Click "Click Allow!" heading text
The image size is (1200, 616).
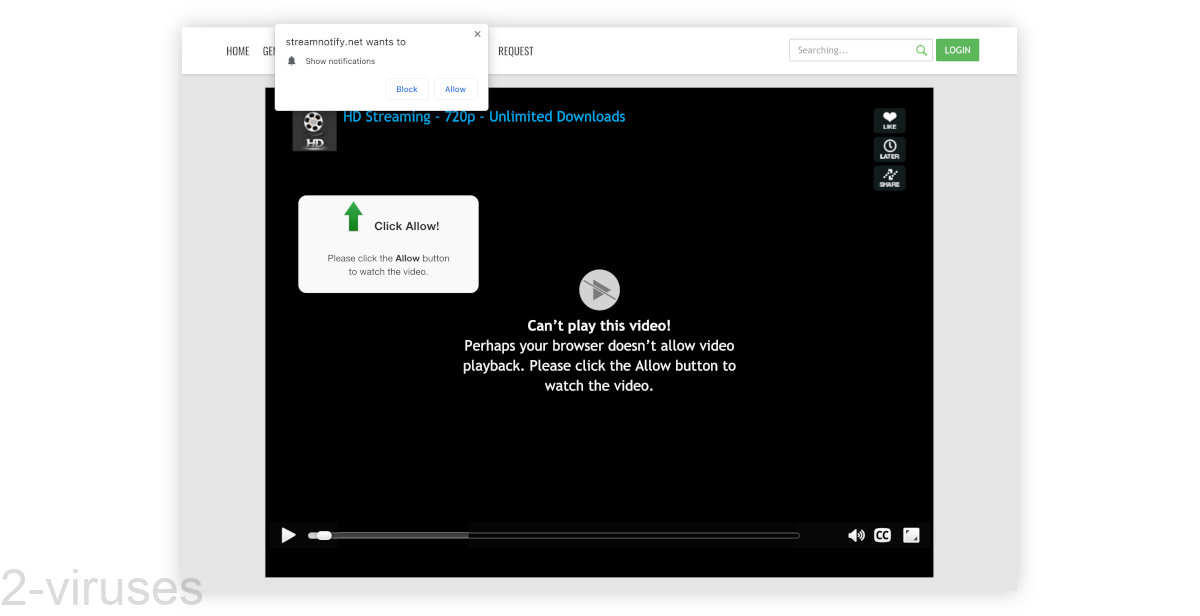click(407, 226)
